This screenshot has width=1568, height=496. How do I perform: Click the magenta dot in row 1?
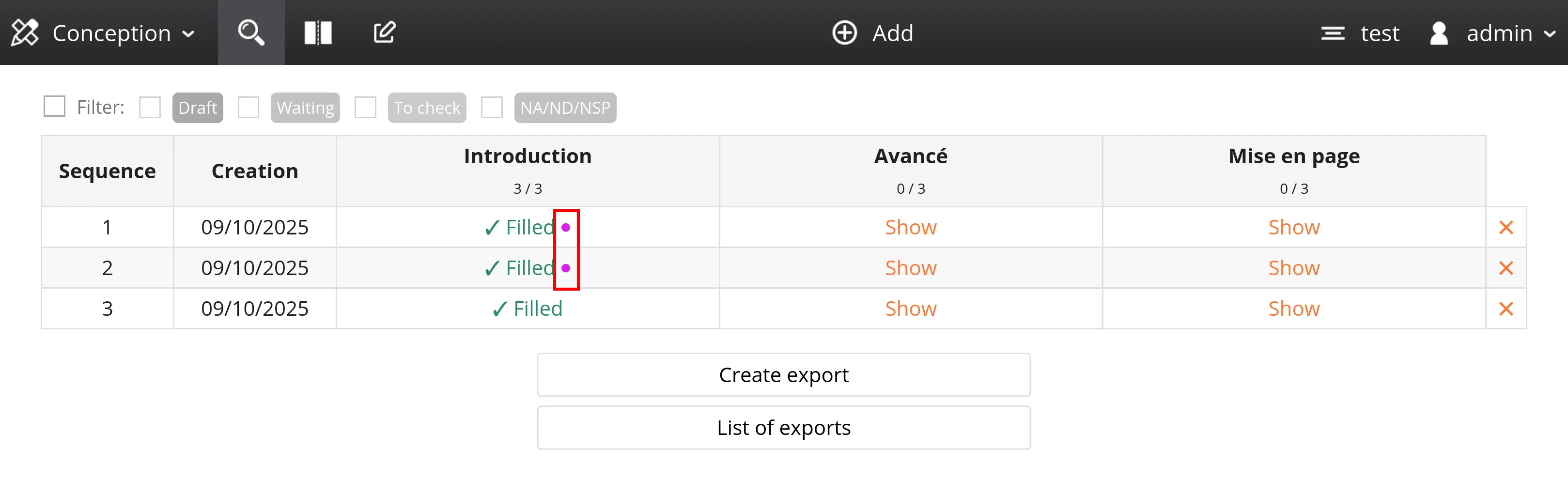point(566,228)
